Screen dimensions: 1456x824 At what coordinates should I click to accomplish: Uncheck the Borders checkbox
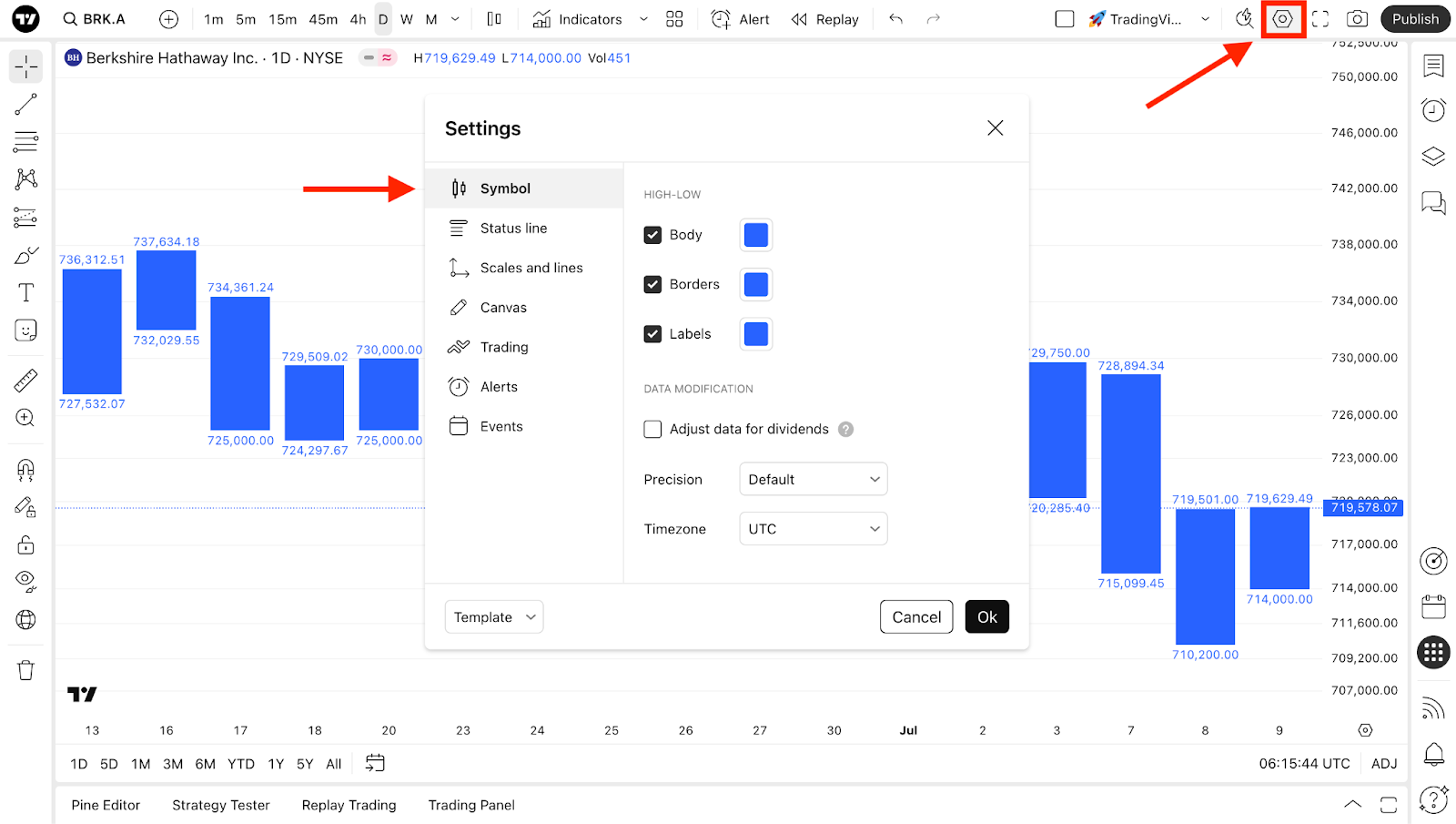click(x=652, y=284)
